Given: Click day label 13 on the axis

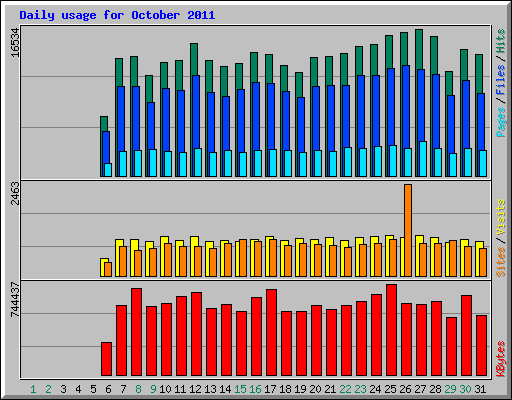Looking at the screenshot, I should click(x=210, y=389).
